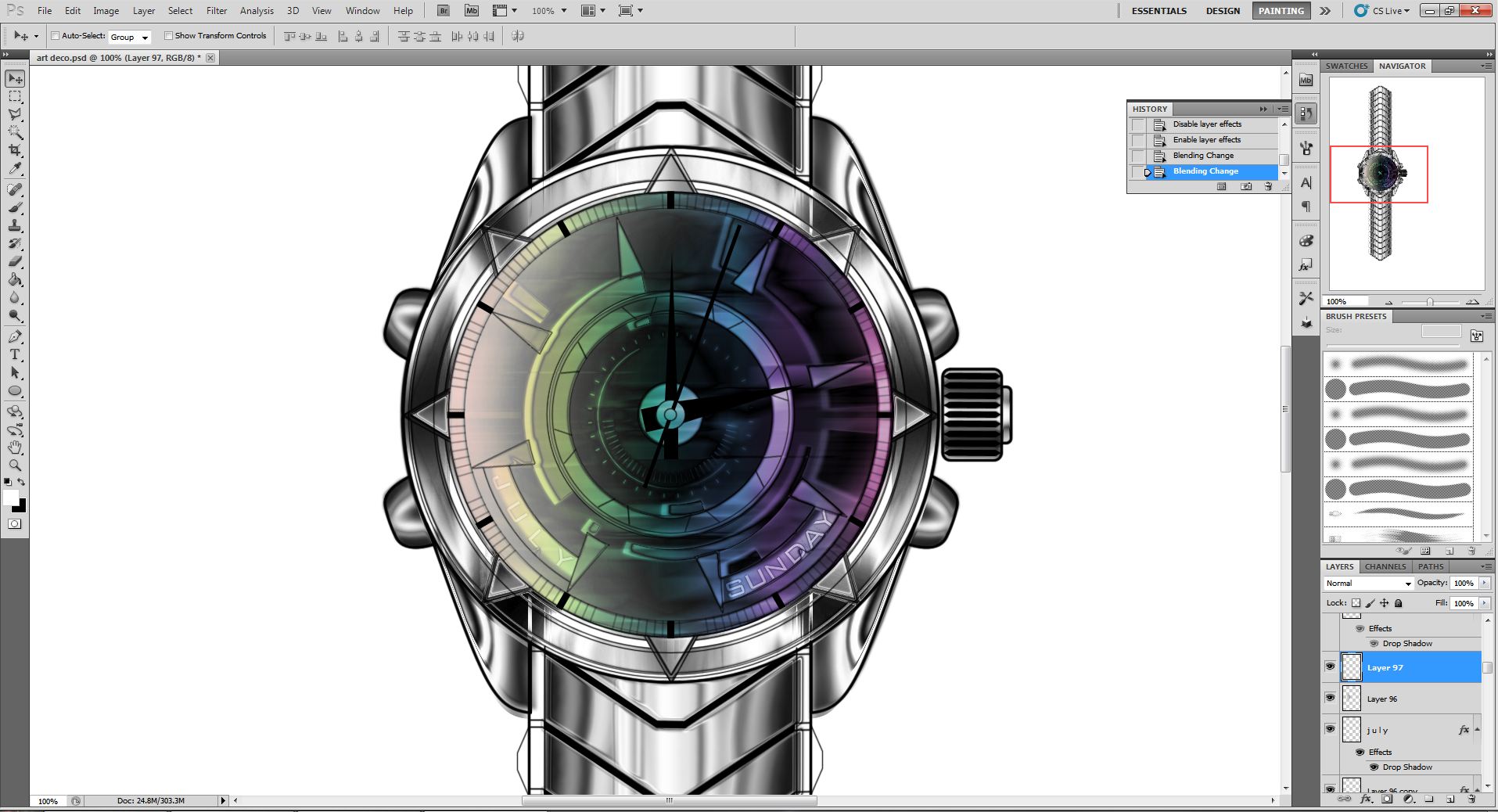Open the layer blend mode Normal dropdown
This screenshot has height=812, width=1498.
(1368, 584)
